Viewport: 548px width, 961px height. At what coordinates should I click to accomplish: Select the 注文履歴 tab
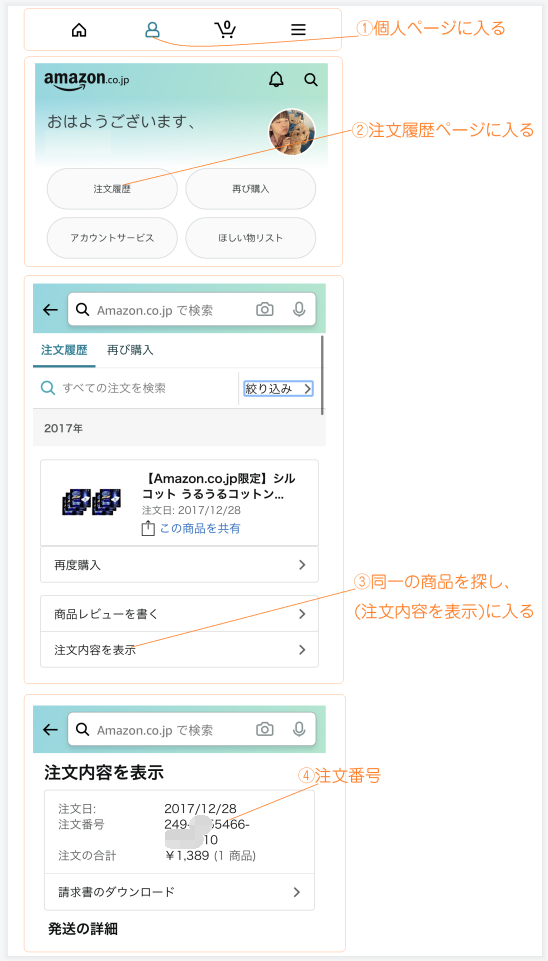(x=64, y=350)
